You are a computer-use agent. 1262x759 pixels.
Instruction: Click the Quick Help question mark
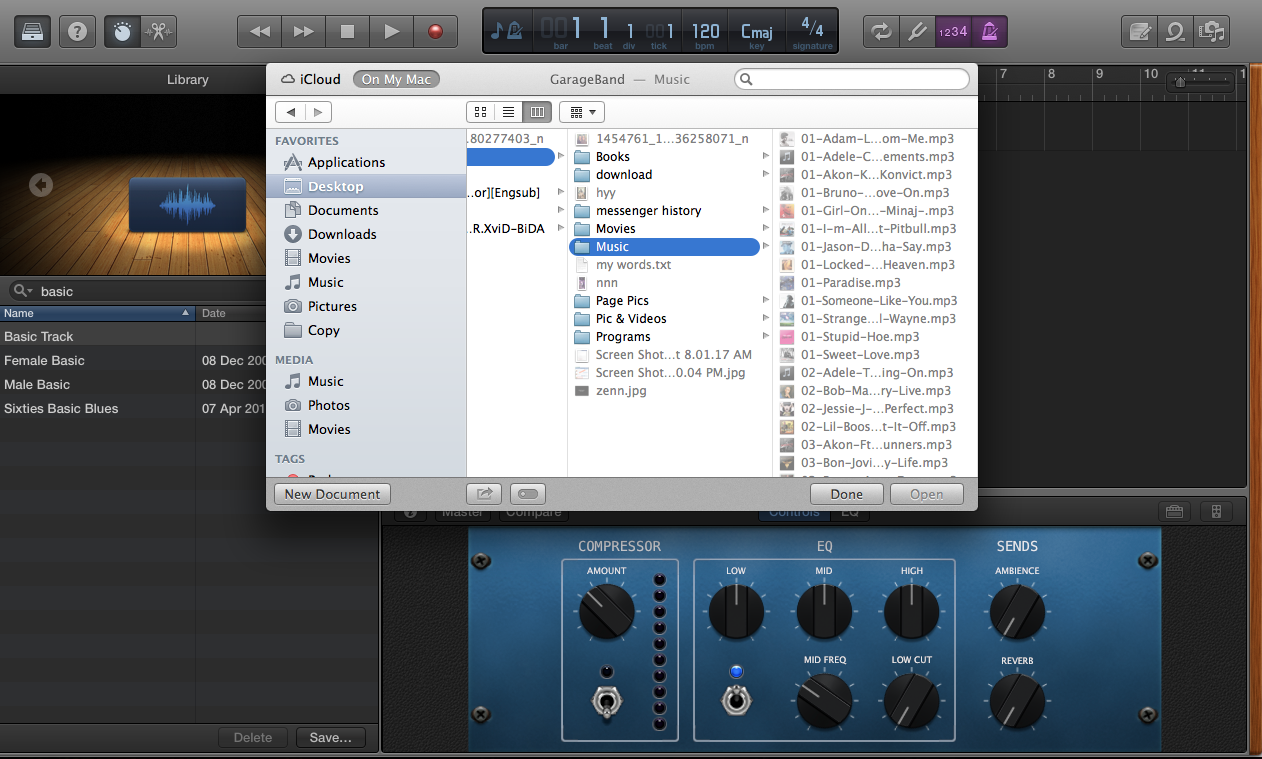tap(78, 31)
